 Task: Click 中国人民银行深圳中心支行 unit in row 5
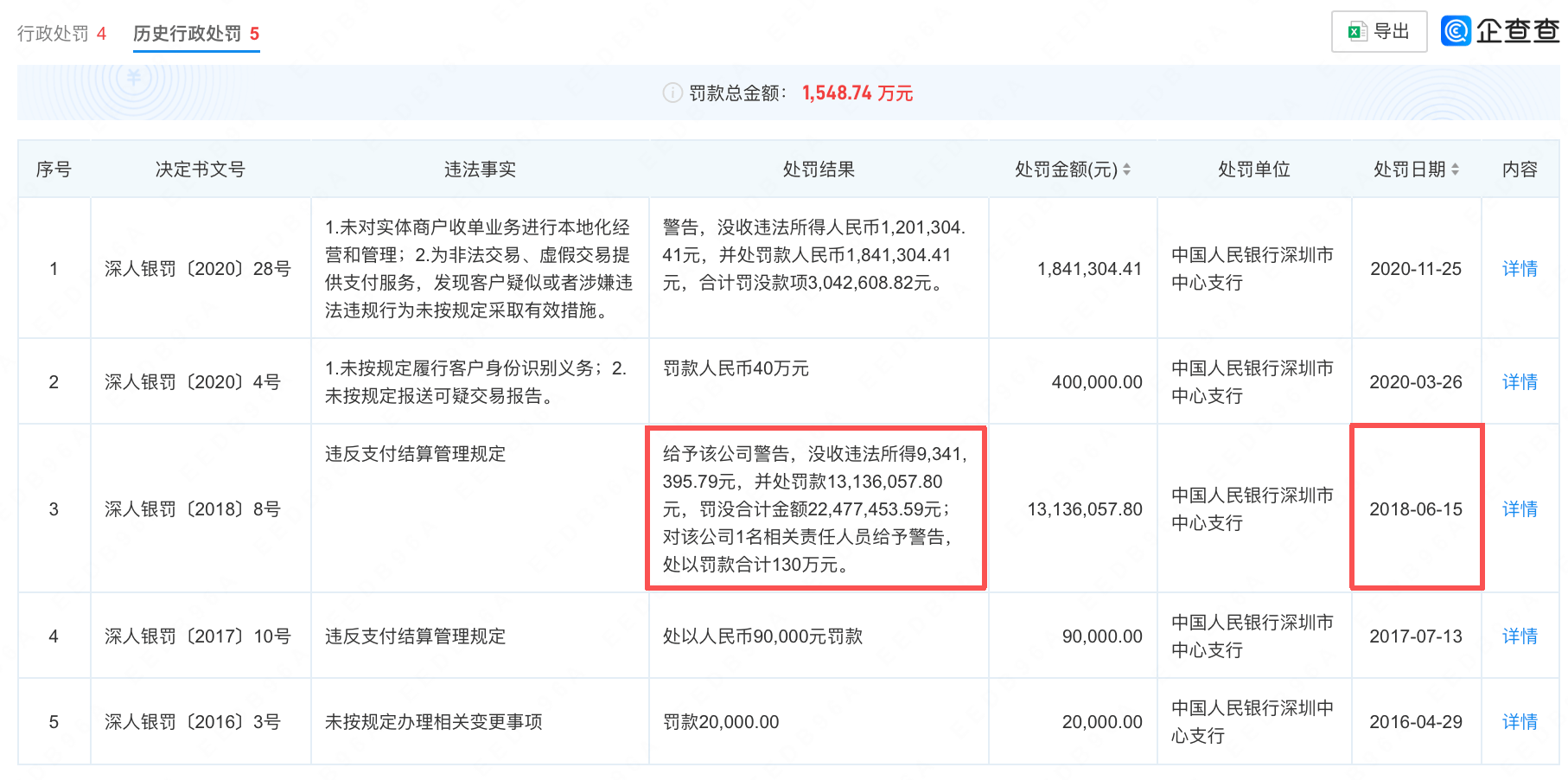pyautogui.click(x=1252, y=722)
